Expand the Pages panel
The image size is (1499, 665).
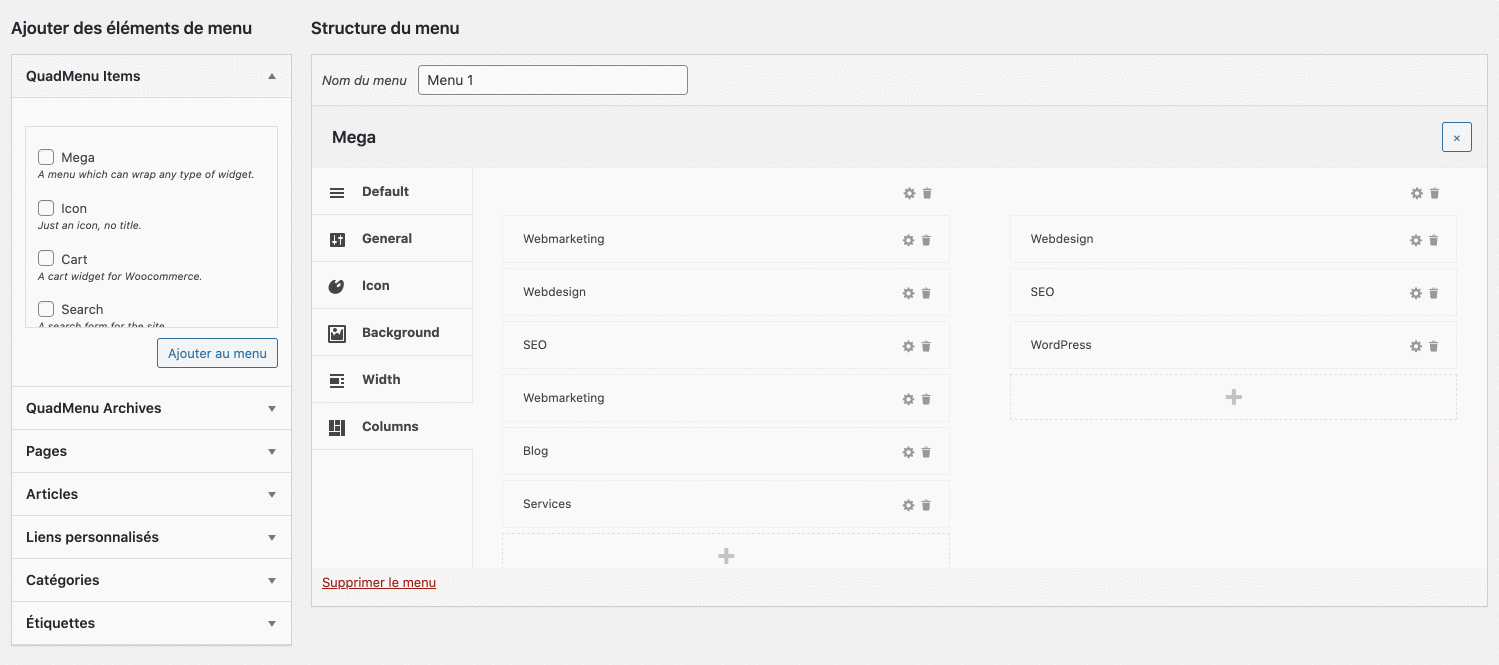150,451
